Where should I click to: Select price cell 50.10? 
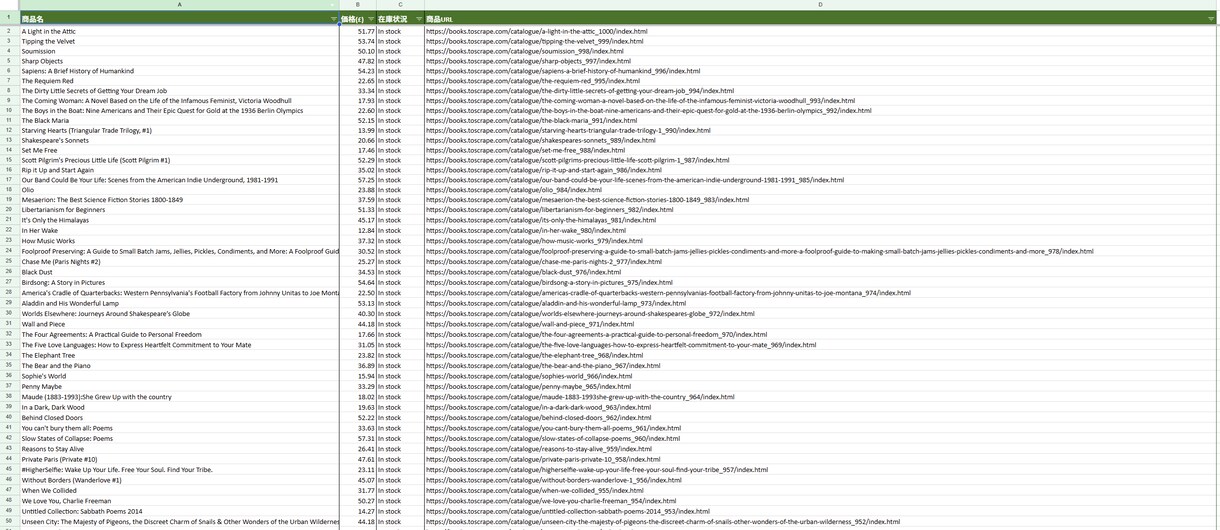358,51
